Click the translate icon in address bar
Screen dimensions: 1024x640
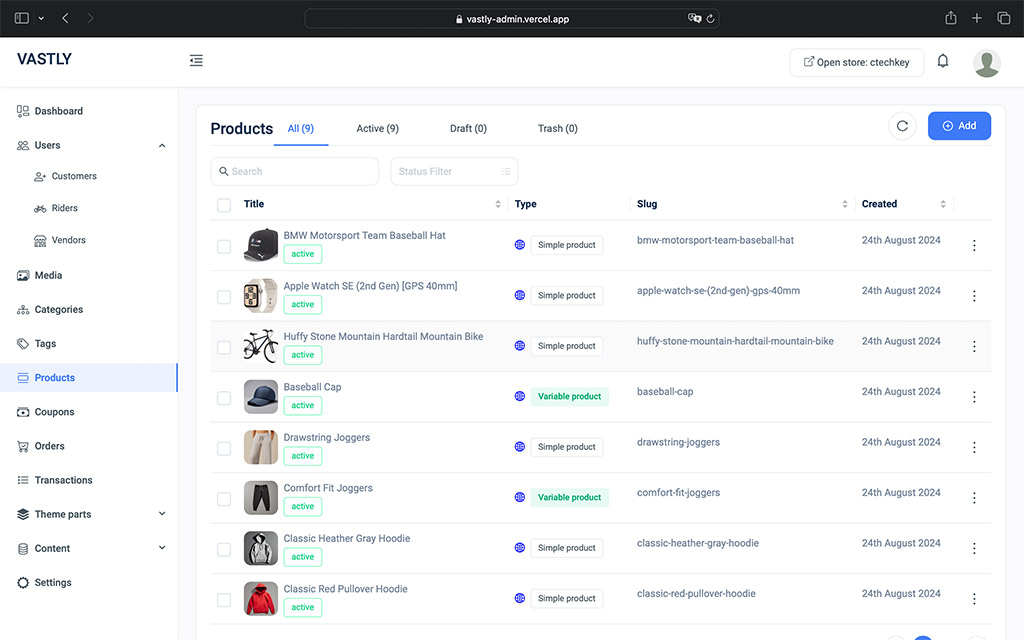click(x=694, y=18)
